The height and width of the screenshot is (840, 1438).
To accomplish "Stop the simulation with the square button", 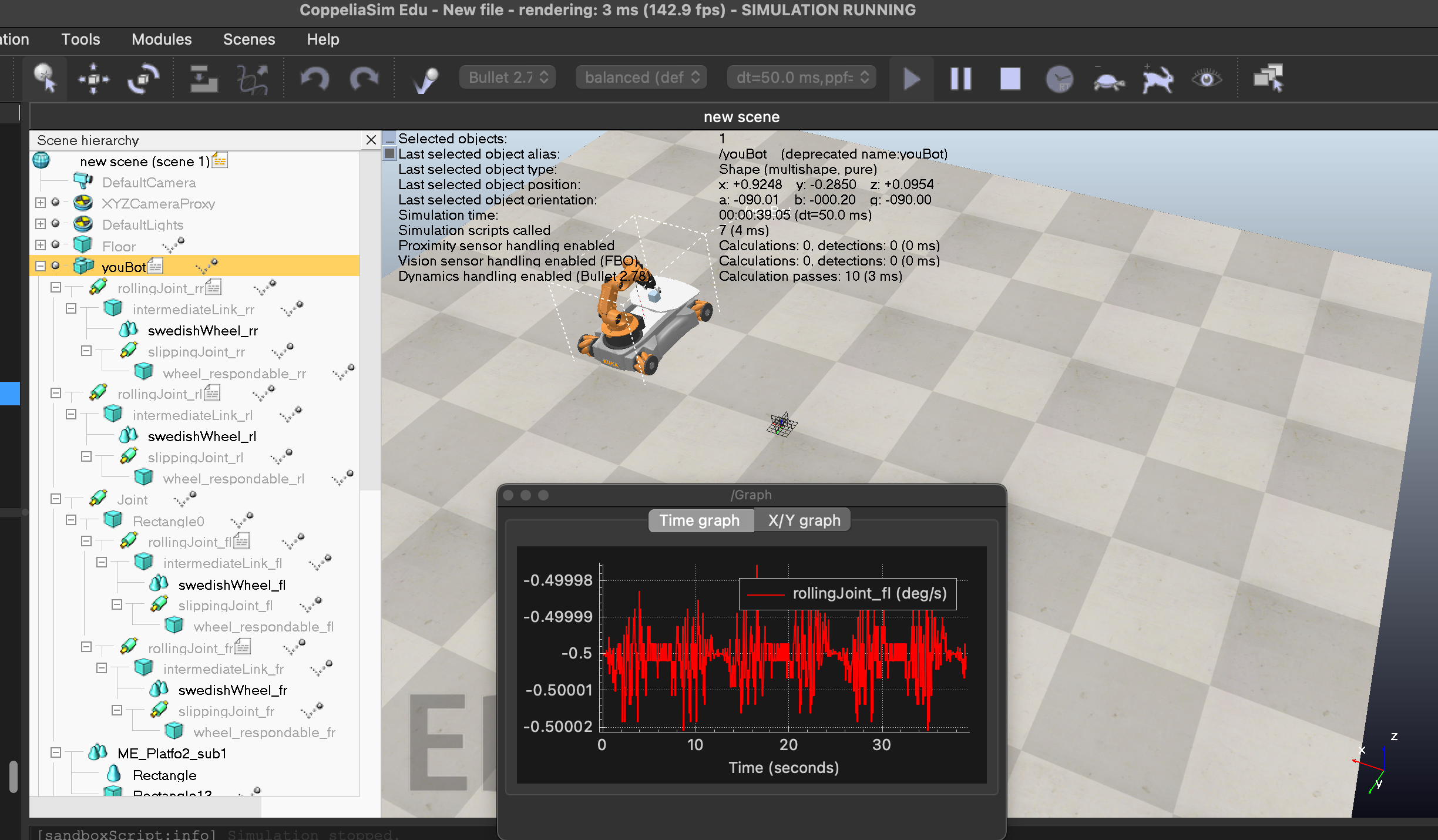I will pos(1010,78).
